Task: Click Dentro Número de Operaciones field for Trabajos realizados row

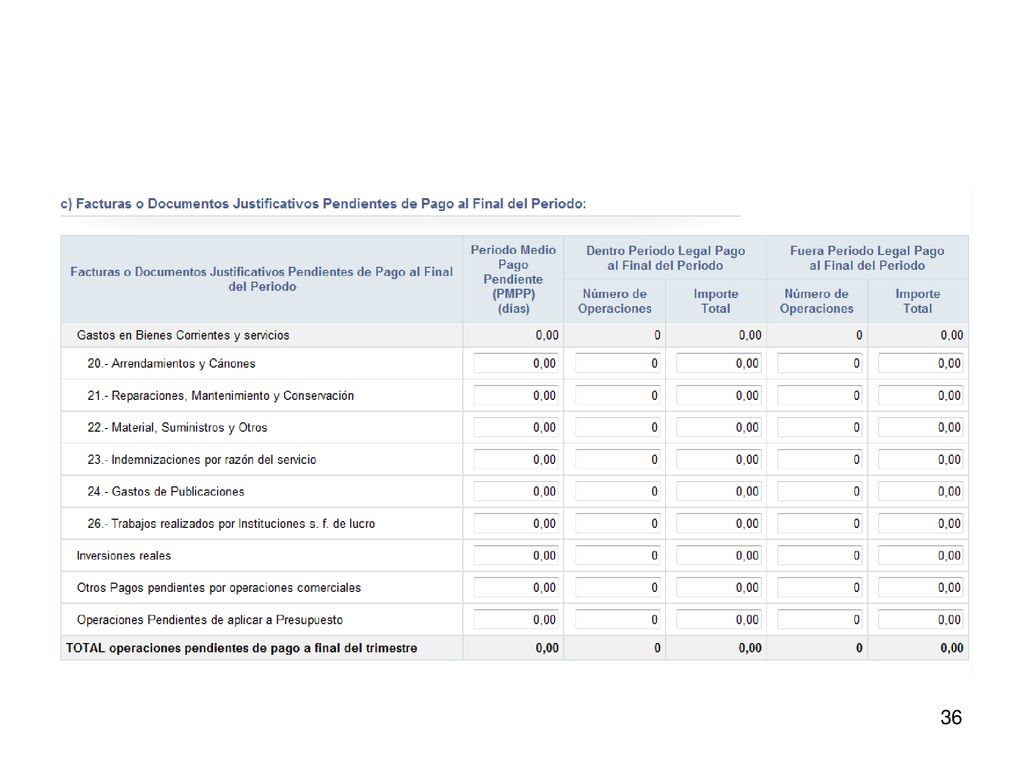Action: coord(618,523)
